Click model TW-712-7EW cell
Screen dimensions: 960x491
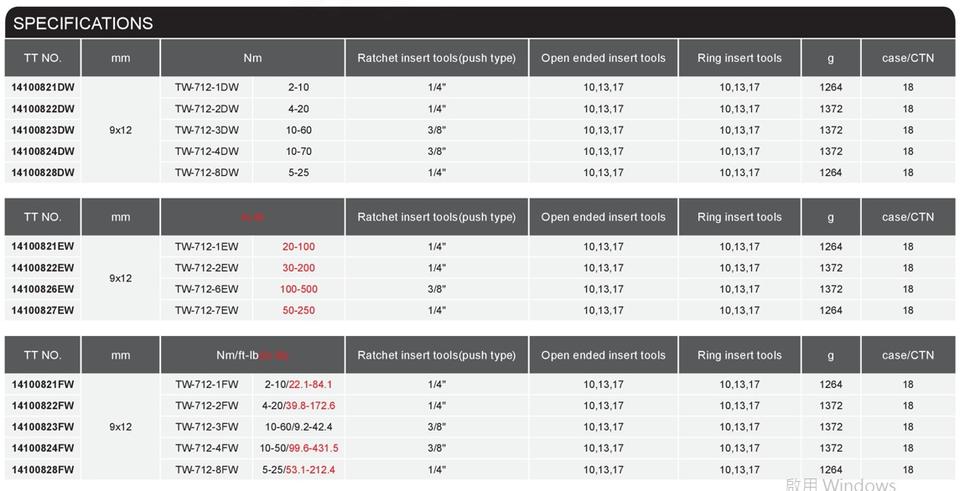click(x=207, y=311)
